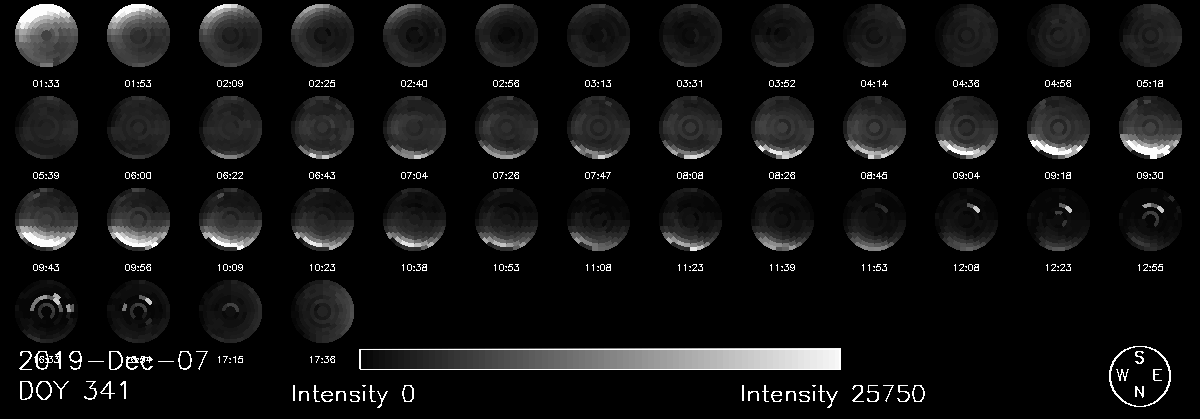Click the Intensity 25750 scale label
This screenshot has height=419, width=1200.
point(832,394)
